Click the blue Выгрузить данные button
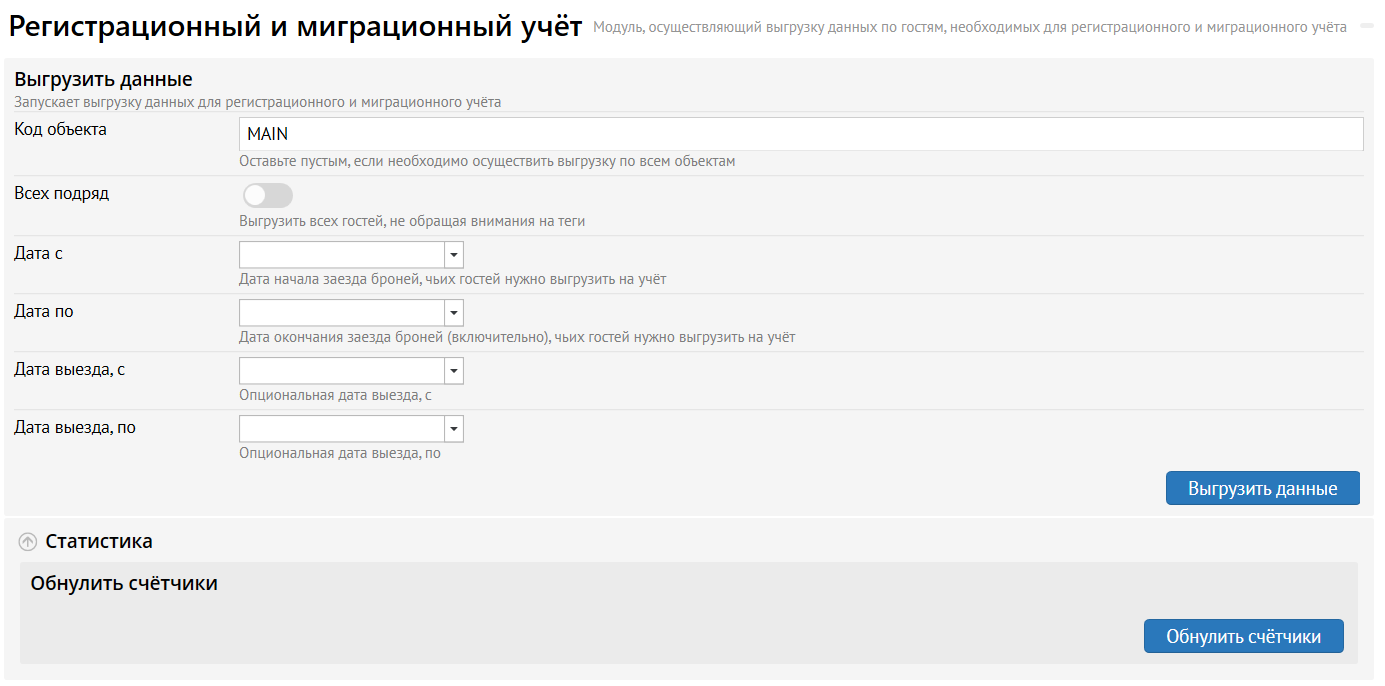Viewport: 1385px width, 686px height. pyautogui.click(x=1262, y=489)
